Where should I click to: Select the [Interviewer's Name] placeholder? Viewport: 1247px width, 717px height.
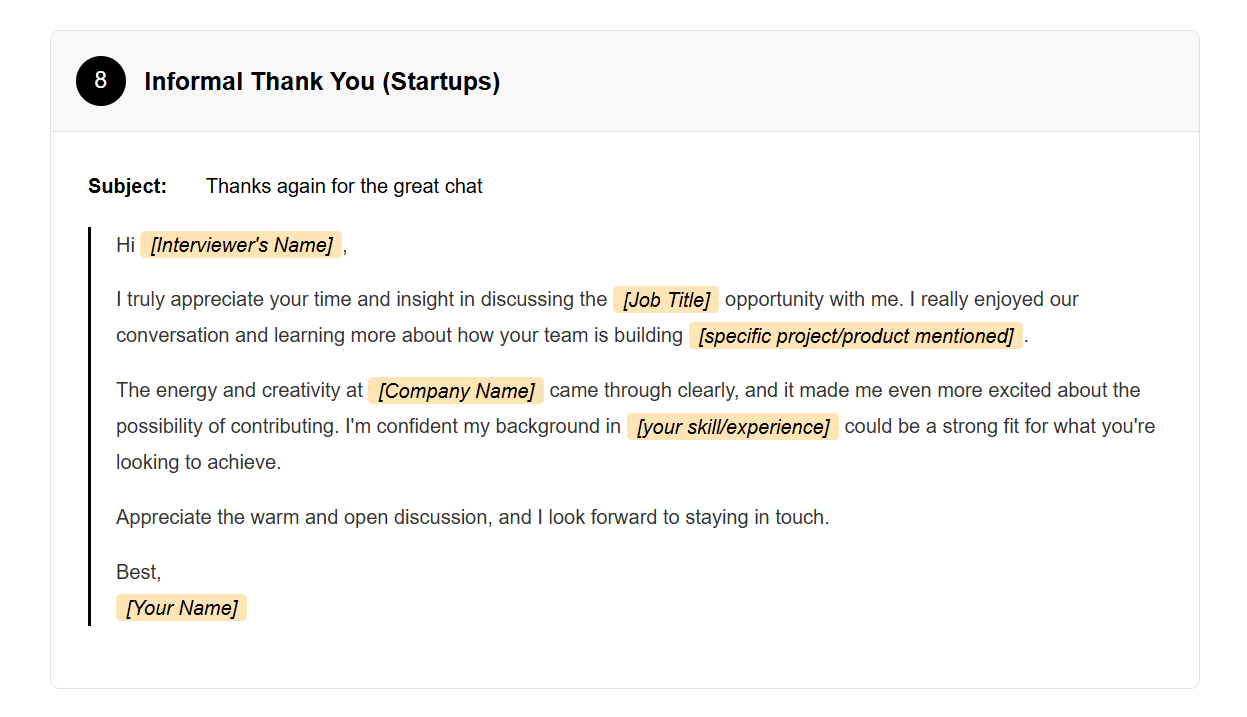(x=241, y=245)
